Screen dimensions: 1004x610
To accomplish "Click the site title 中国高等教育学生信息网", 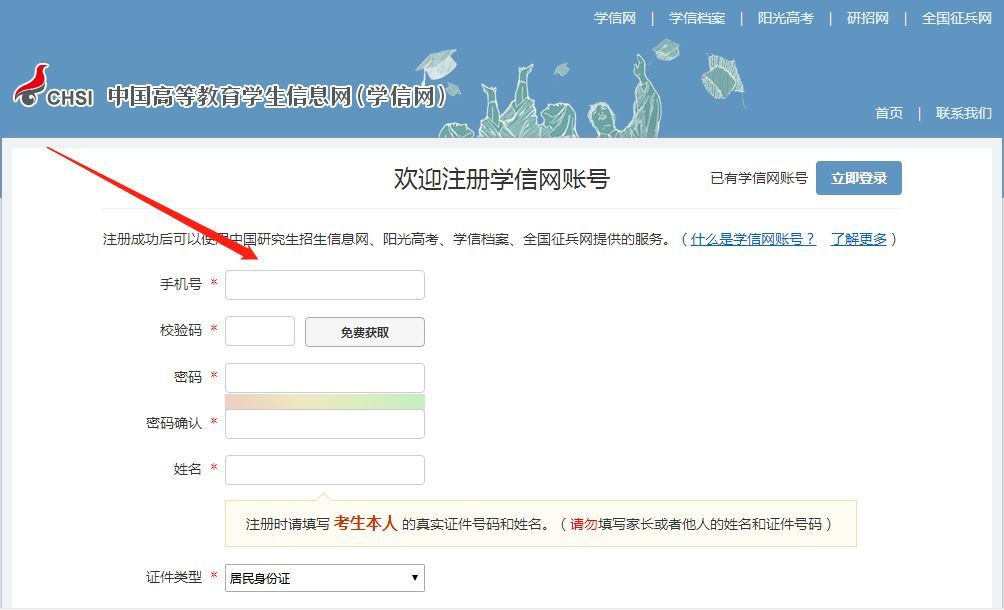I will tap(275, 97).
